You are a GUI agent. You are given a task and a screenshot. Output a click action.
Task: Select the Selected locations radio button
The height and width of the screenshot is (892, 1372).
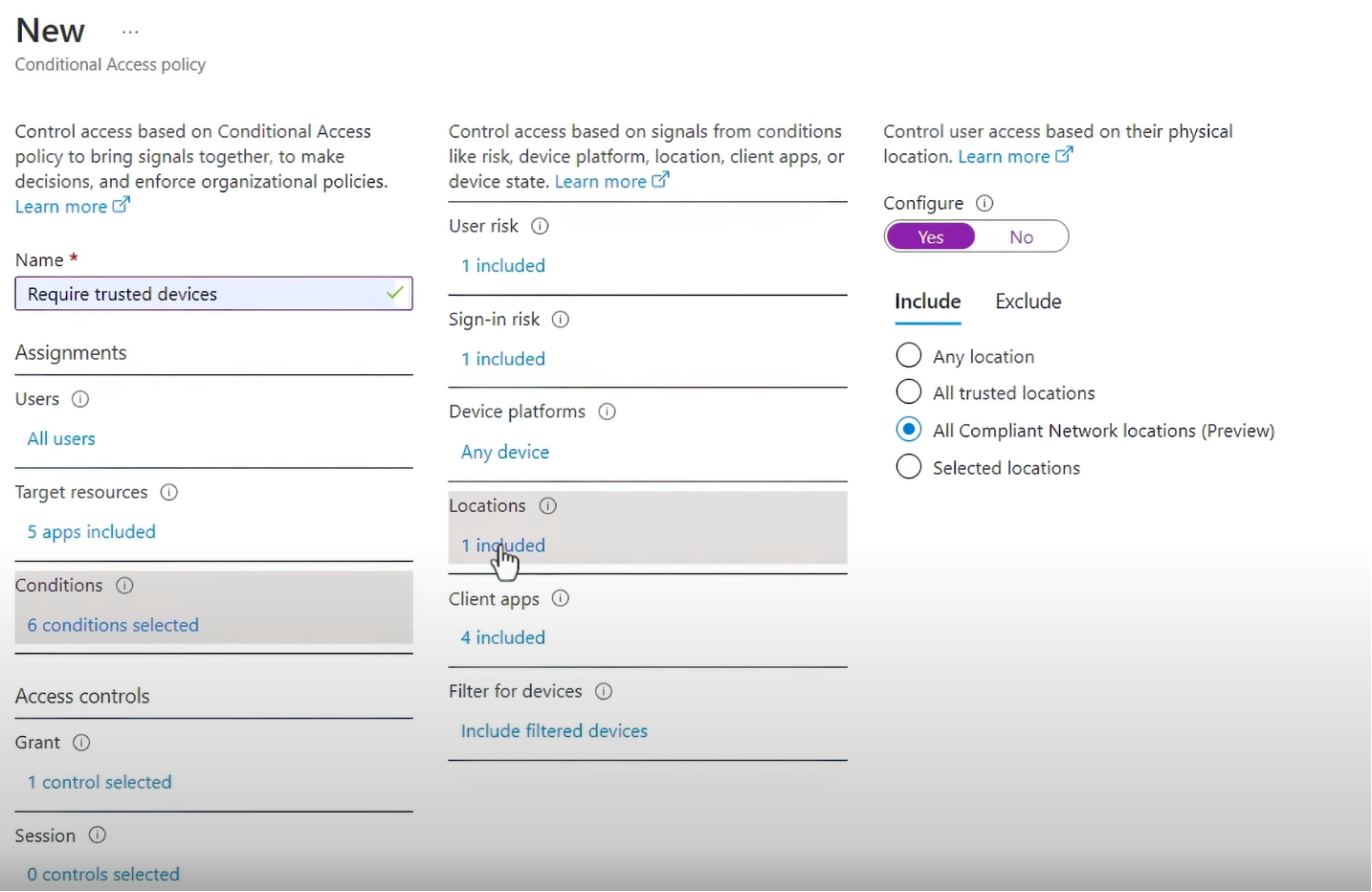click(908, 467)
